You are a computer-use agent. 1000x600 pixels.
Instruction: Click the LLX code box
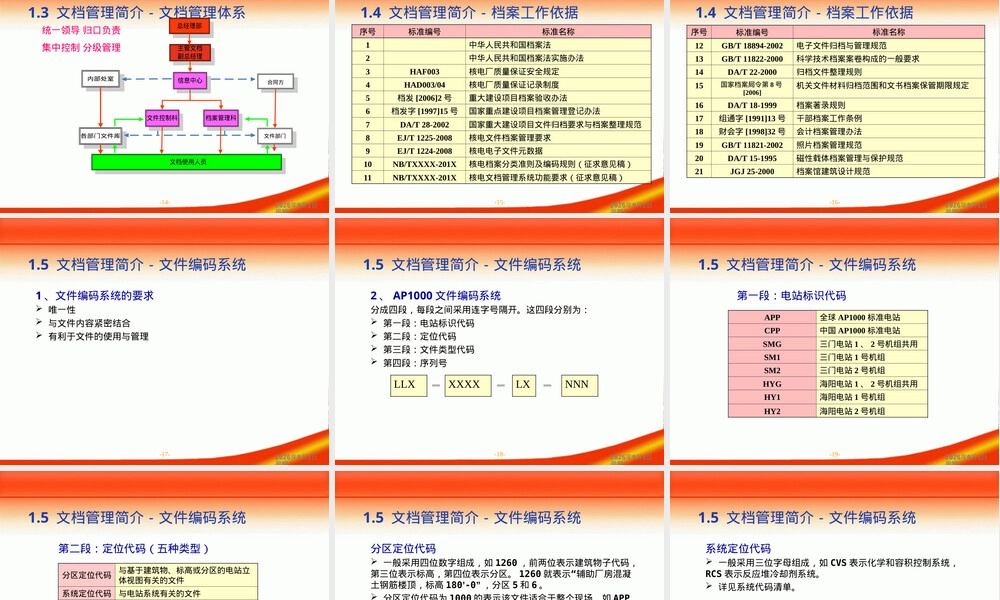coord(408,385)
